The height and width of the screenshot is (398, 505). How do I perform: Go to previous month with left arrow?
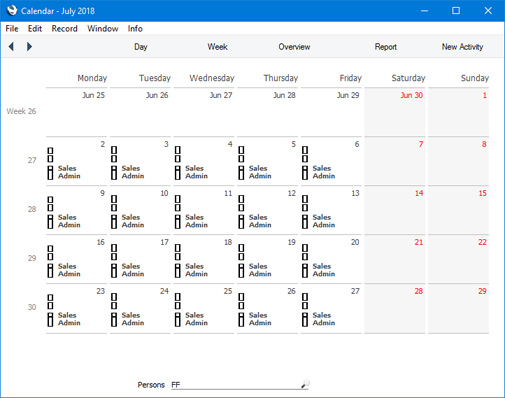point(11,46)
